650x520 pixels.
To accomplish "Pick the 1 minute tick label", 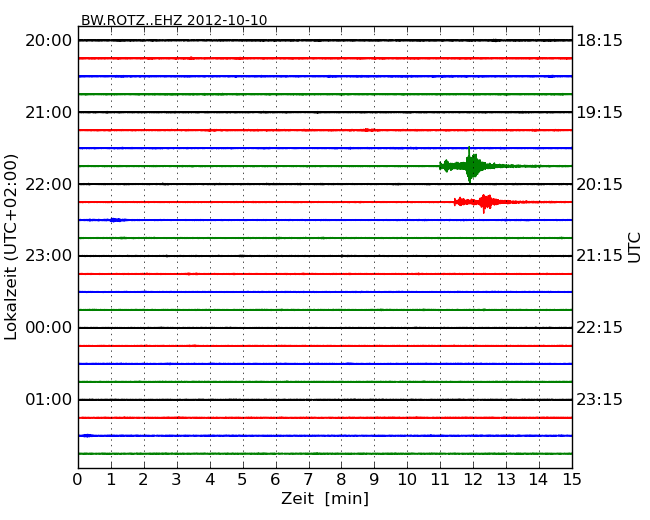I will click(x=111, y=480).
